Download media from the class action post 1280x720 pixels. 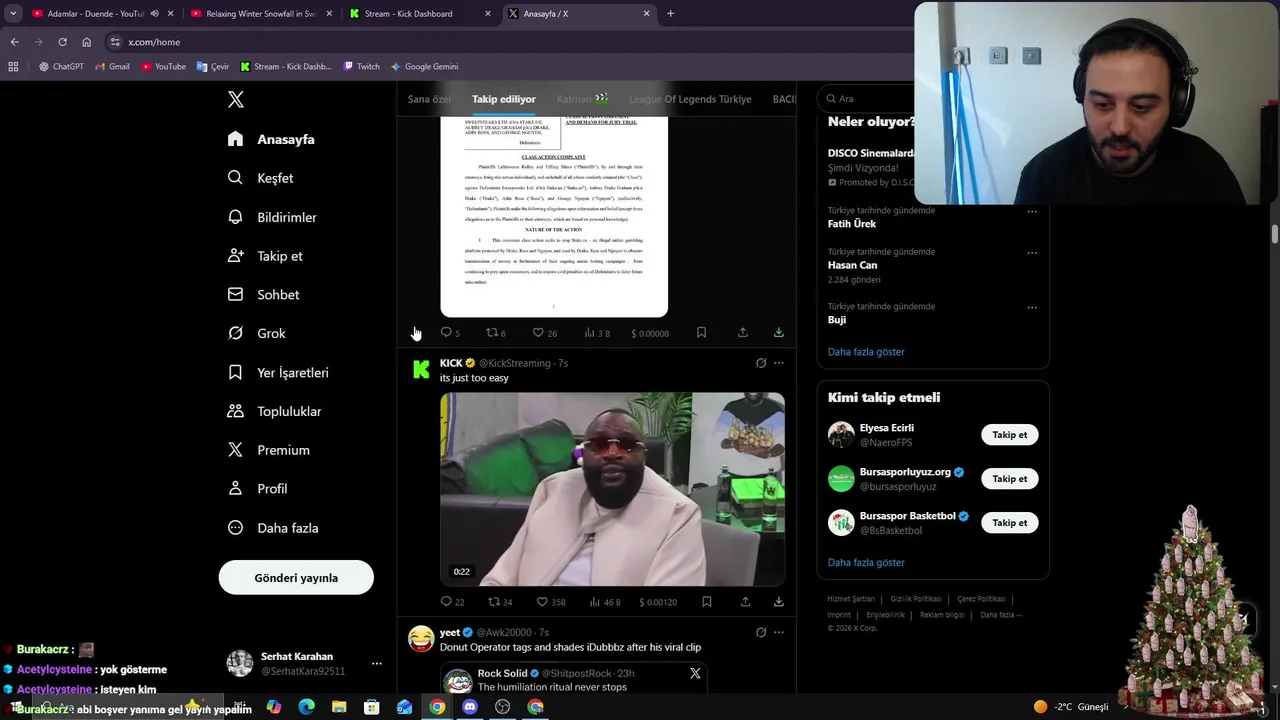point(778,333)
